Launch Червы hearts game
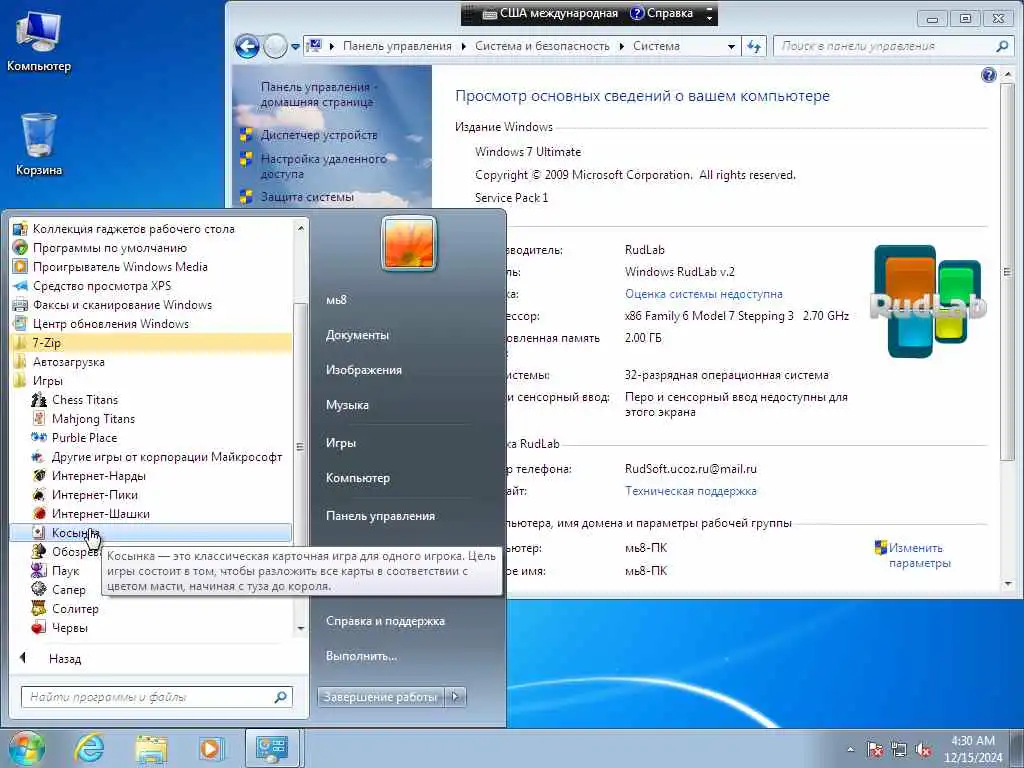Screen dimensions: 1024x768 pyautogui.click(x=70, y=628)
